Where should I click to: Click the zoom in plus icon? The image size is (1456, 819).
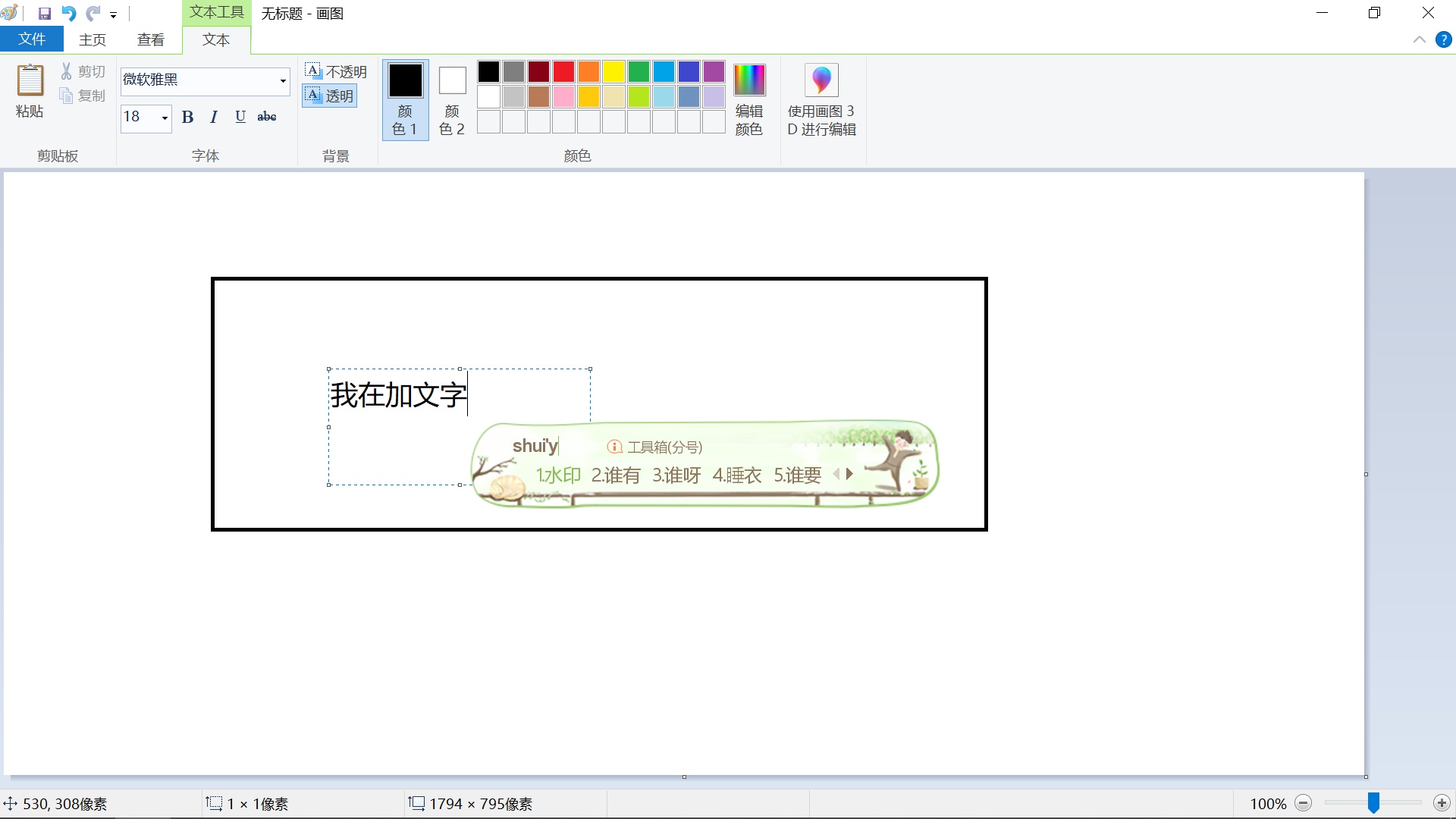pos(1442,803)
